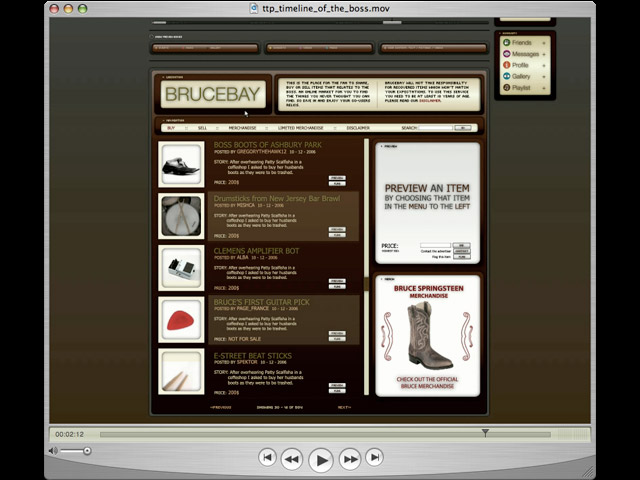This screenshot has width=640, height=480.
Task: Click the search go button
Action: click(463, 128)
